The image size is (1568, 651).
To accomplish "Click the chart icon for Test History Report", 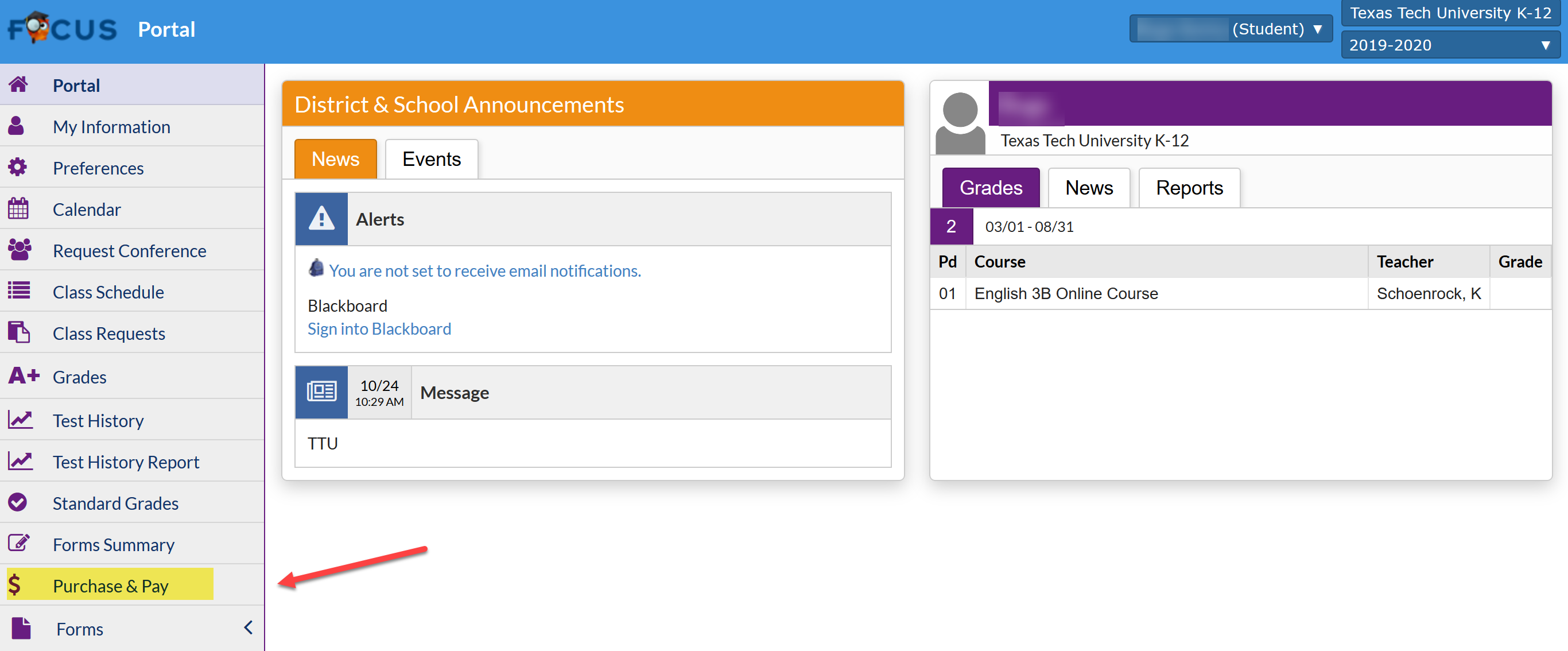I will [21, 461].
